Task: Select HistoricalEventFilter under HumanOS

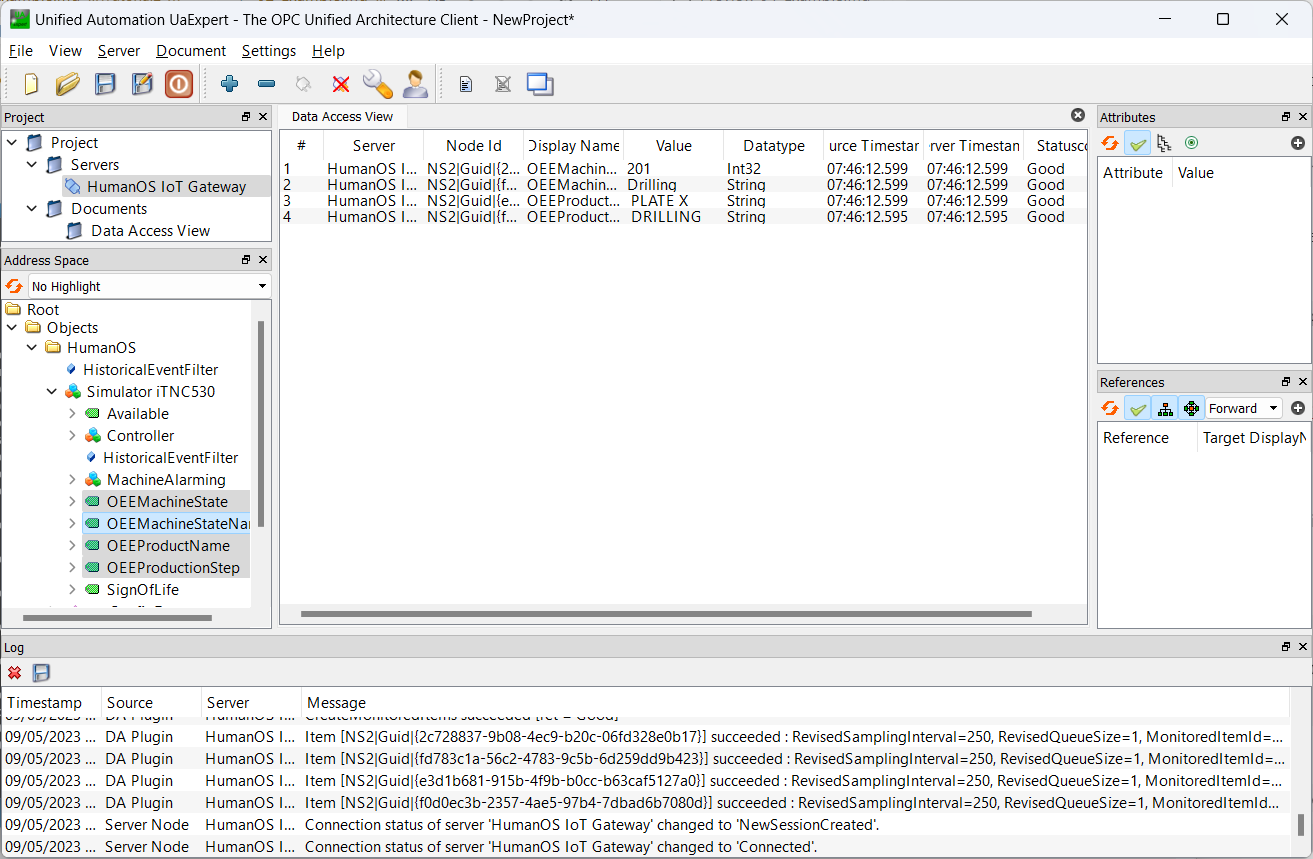Action: tap(150, 370)
